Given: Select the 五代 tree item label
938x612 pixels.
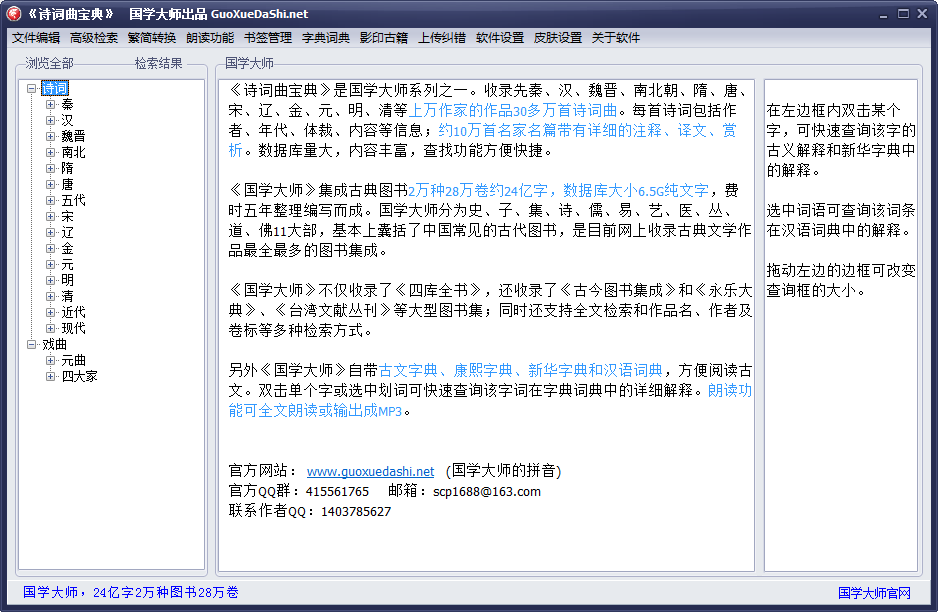Looking at the screenshot, I should (x=74, y=200).
